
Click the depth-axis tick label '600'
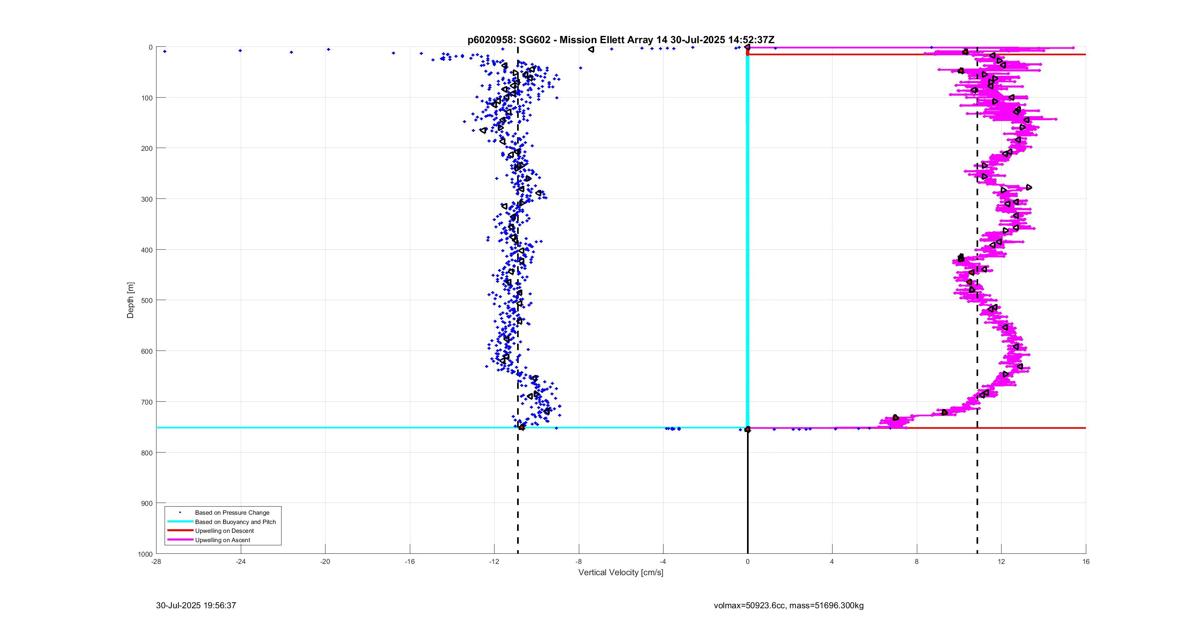[146, 351]
